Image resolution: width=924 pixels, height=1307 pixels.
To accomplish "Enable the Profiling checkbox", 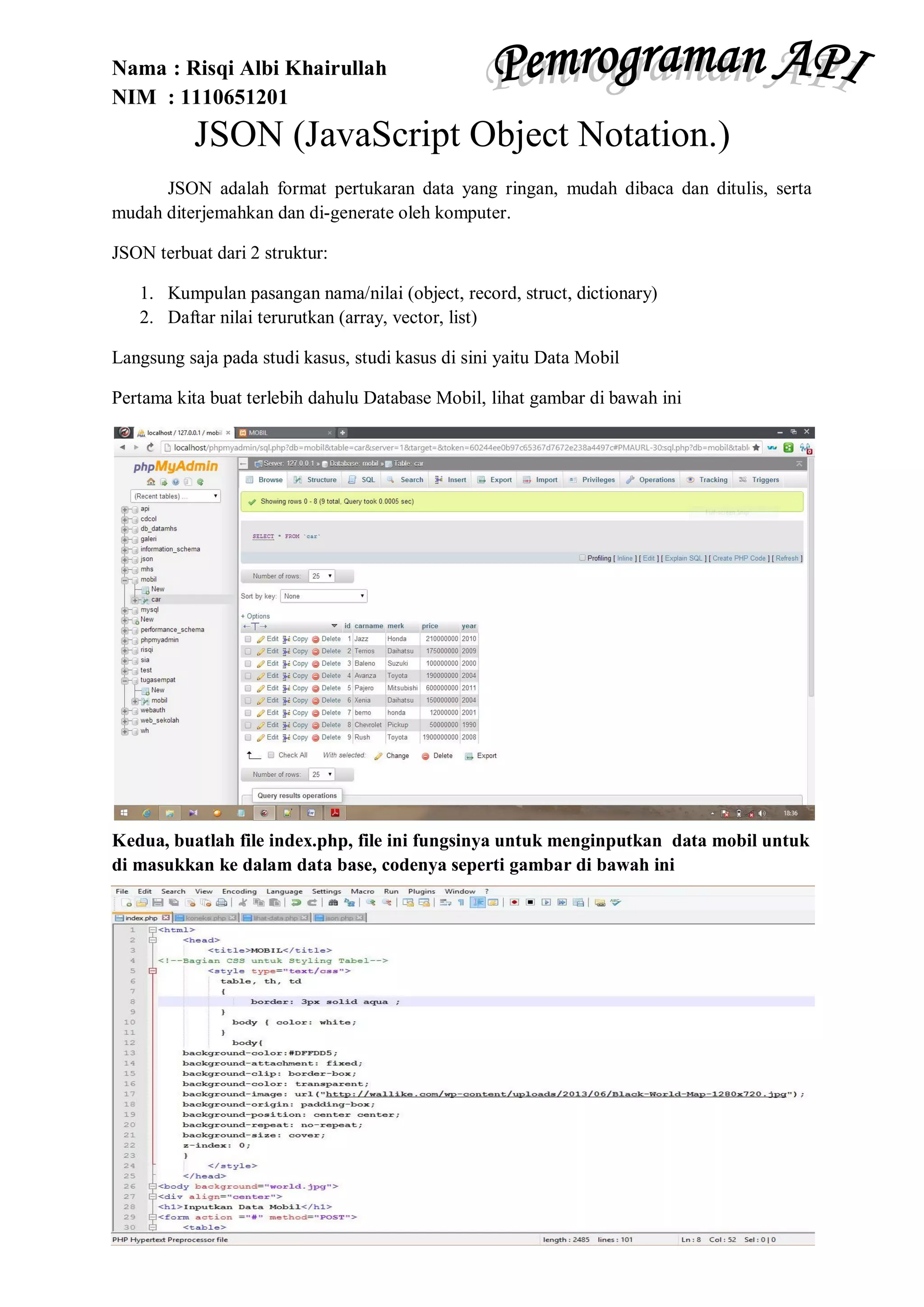I will pyautogui.click(x=582, y=558).
